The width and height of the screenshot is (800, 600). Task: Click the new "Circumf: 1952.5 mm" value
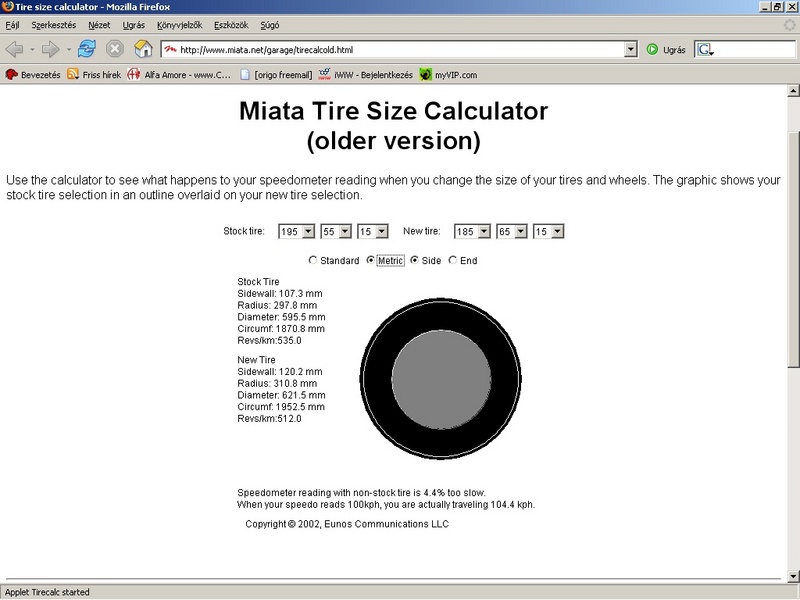[x=281, y=407]
